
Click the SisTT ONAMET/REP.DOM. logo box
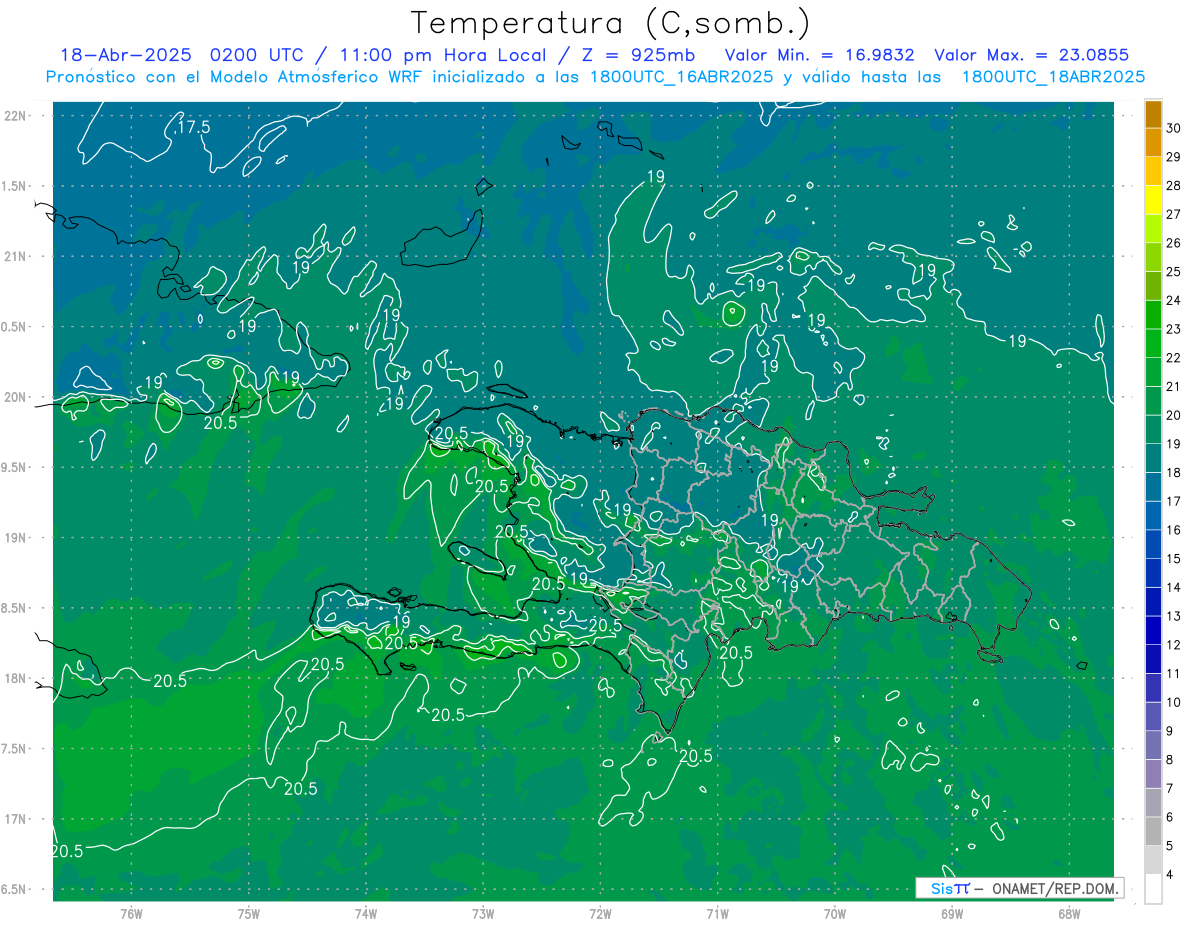tap(1019, 888)
